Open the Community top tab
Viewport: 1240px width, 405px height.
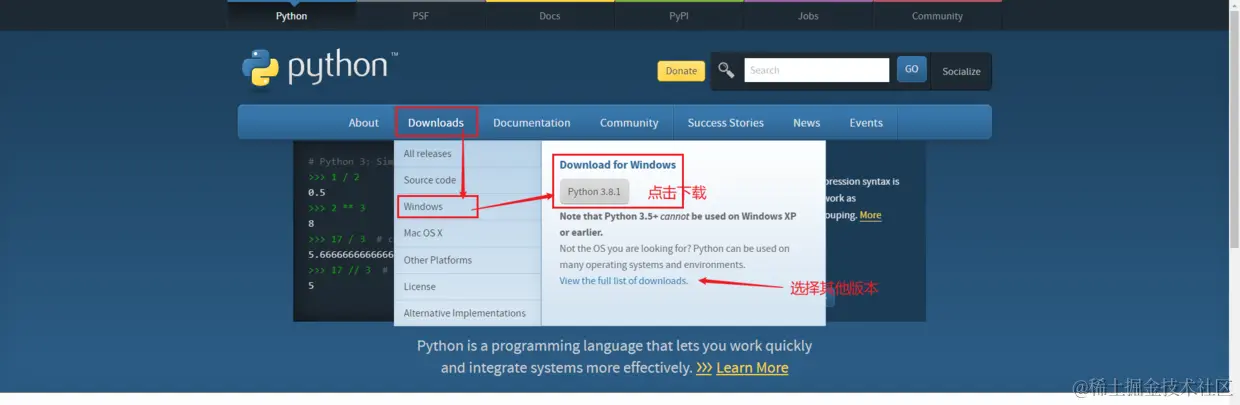click(937, 16)
